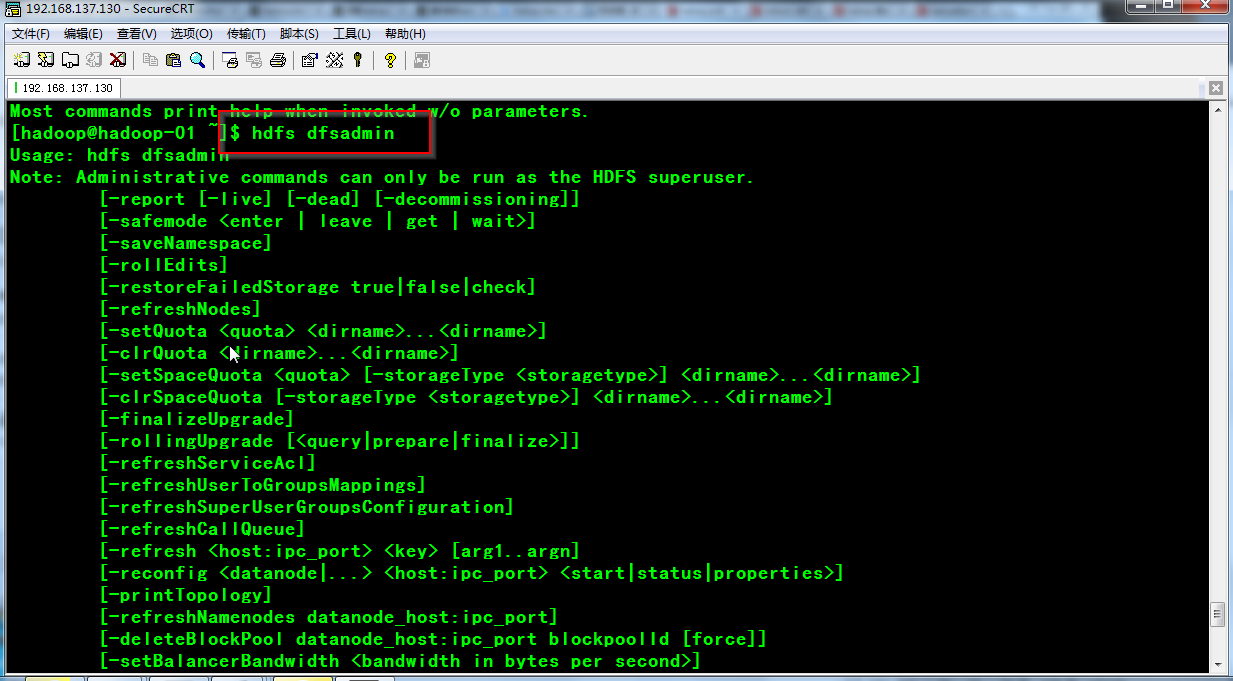This screenshot has width=1233, height=681.
Task: Click the grayed SecureFX toolbar icon
Action: click(422, 60)
